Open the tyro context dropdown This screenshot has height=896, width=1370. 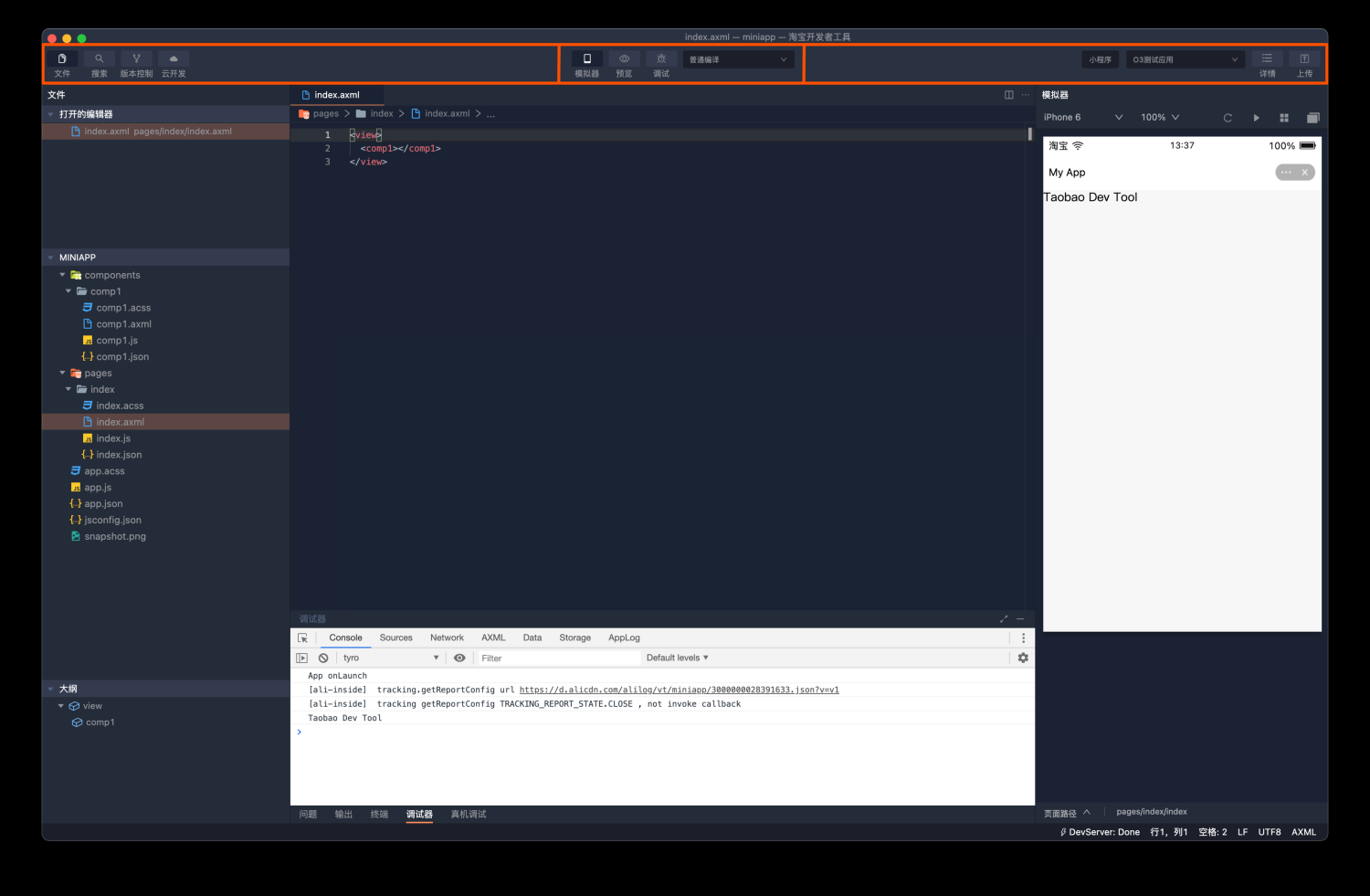click(391, 658)
